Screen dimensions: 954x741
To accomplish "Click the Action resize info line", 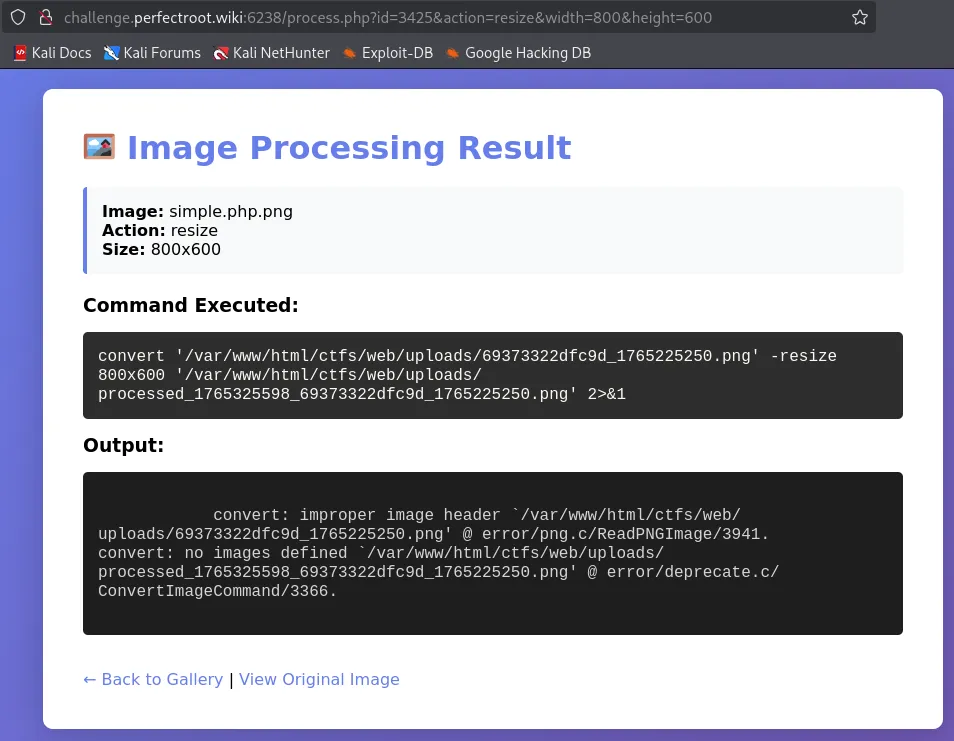I will pyautogui.click(x=160, y=231).
